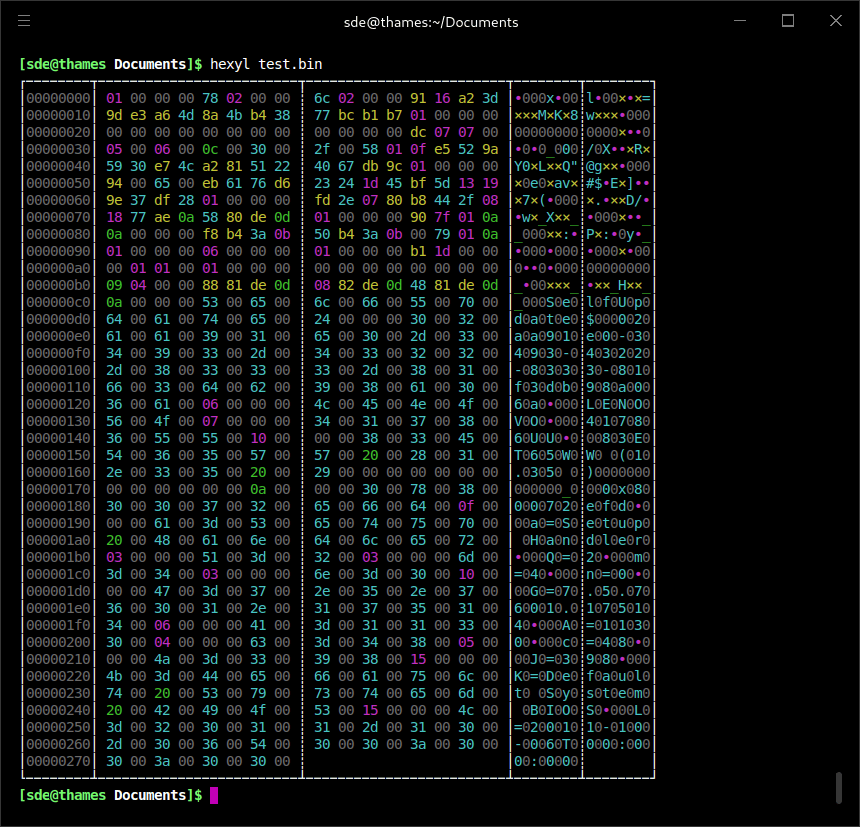Image resolution: width=860 pixels, height=827 pixels.
Task: Click the offset 00000140
Action: 58,438
